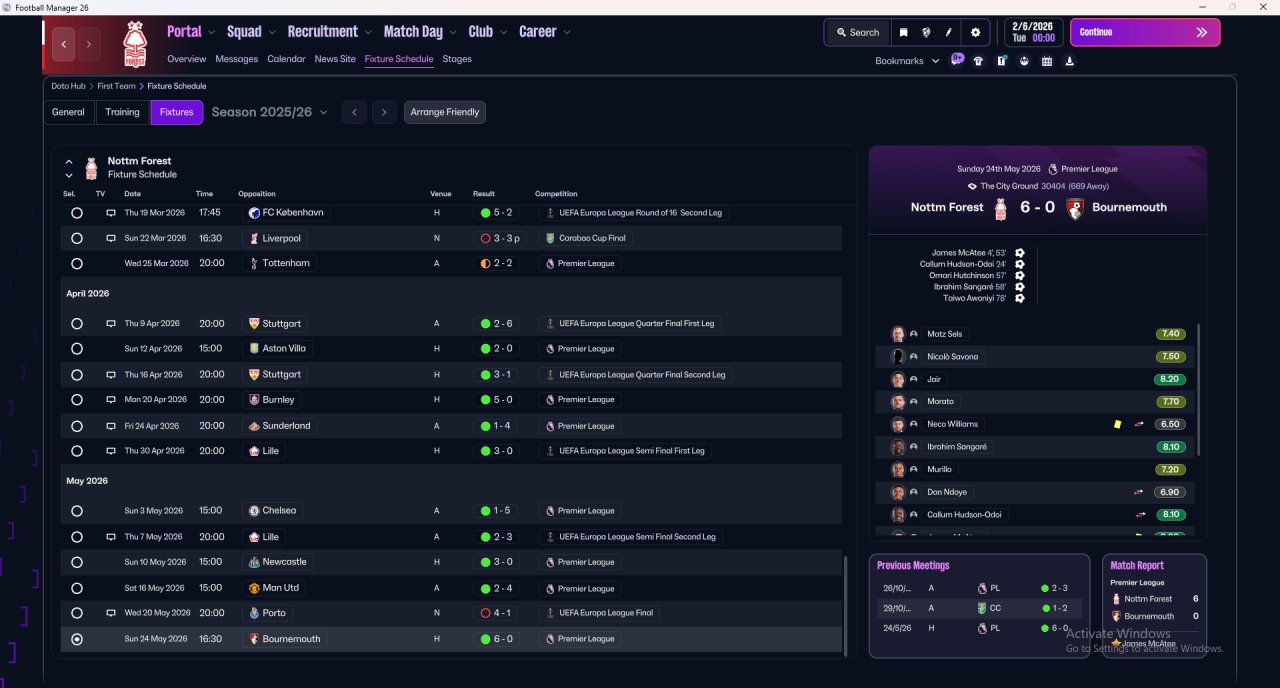Select the Chelsea fixture radio button

coord(77,511)
